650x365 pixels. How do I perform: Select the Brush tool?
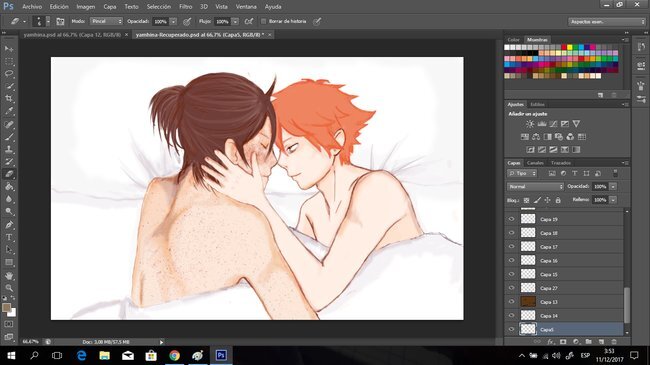click(x=9, y=136)
